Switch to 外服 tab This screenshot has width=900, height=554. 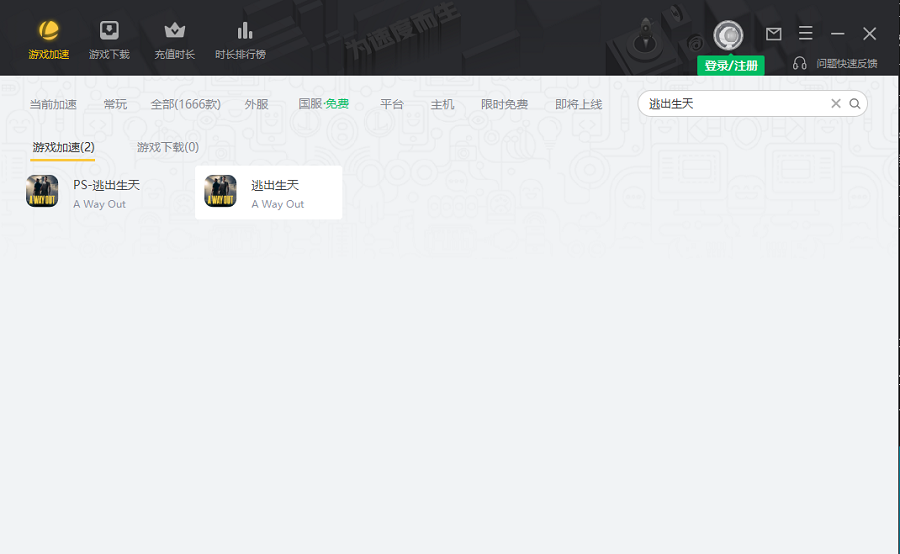coord(257,104)
